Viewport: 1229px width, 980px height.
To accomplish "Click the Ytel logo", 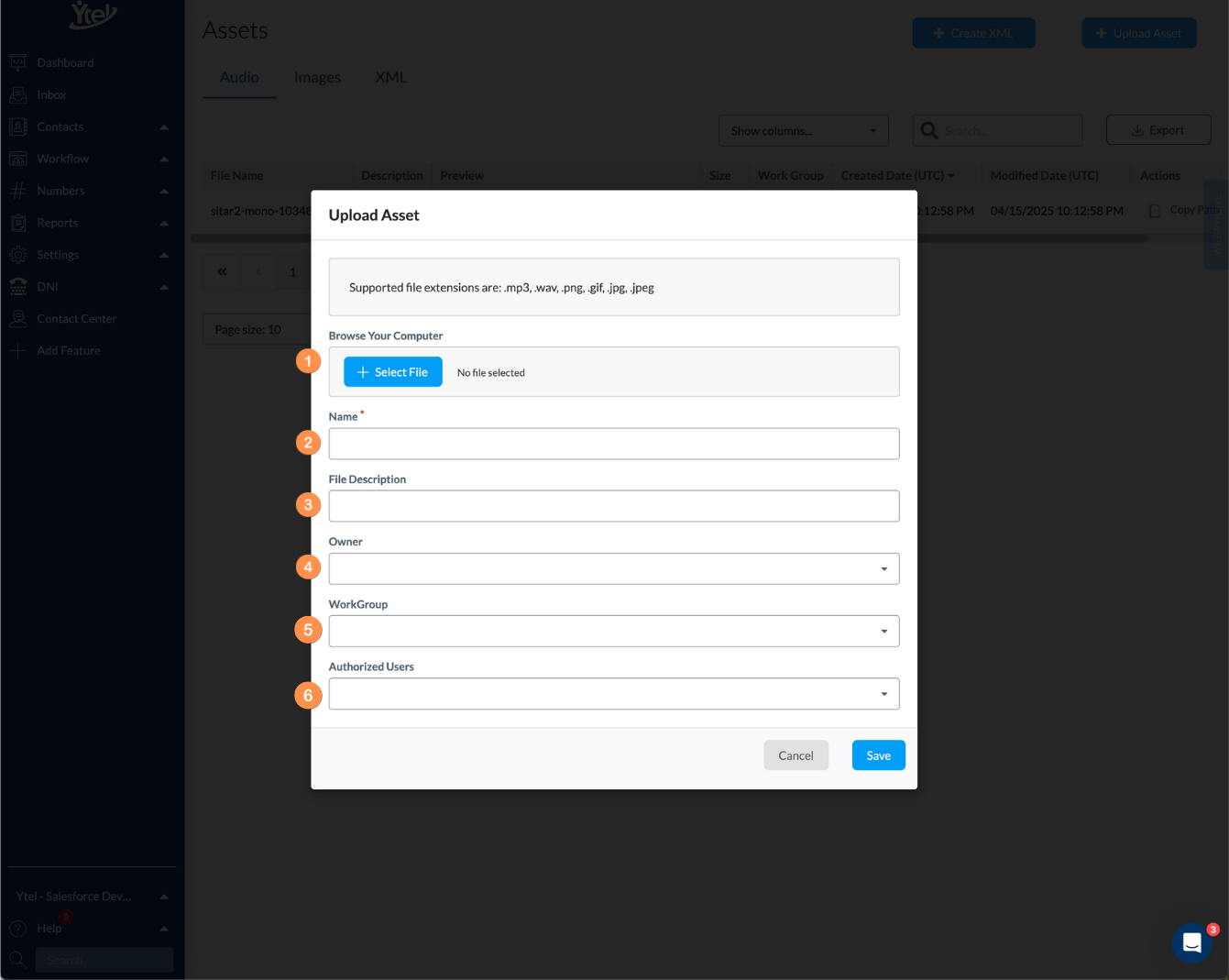I will (x=93, y=15).
